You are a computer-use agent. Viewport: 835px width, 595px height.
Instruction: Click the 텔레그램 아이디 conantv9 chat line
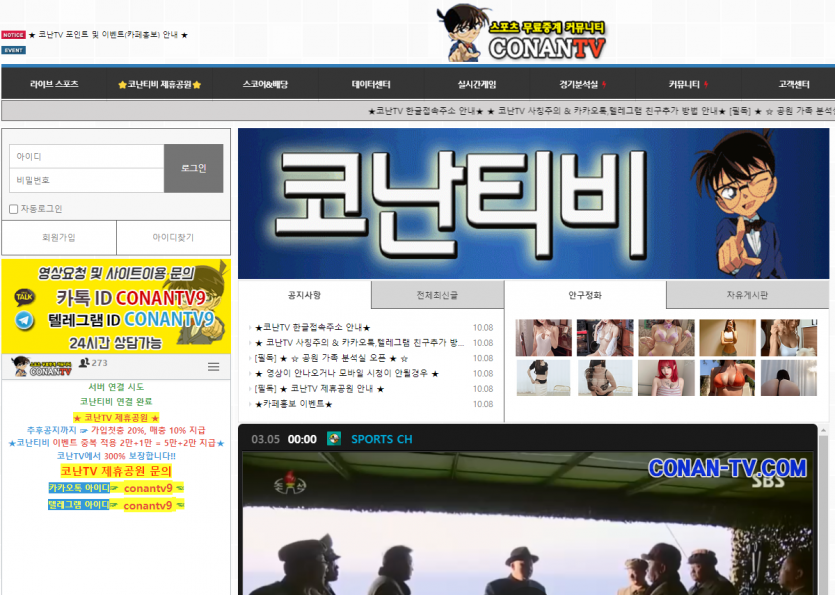116,505
